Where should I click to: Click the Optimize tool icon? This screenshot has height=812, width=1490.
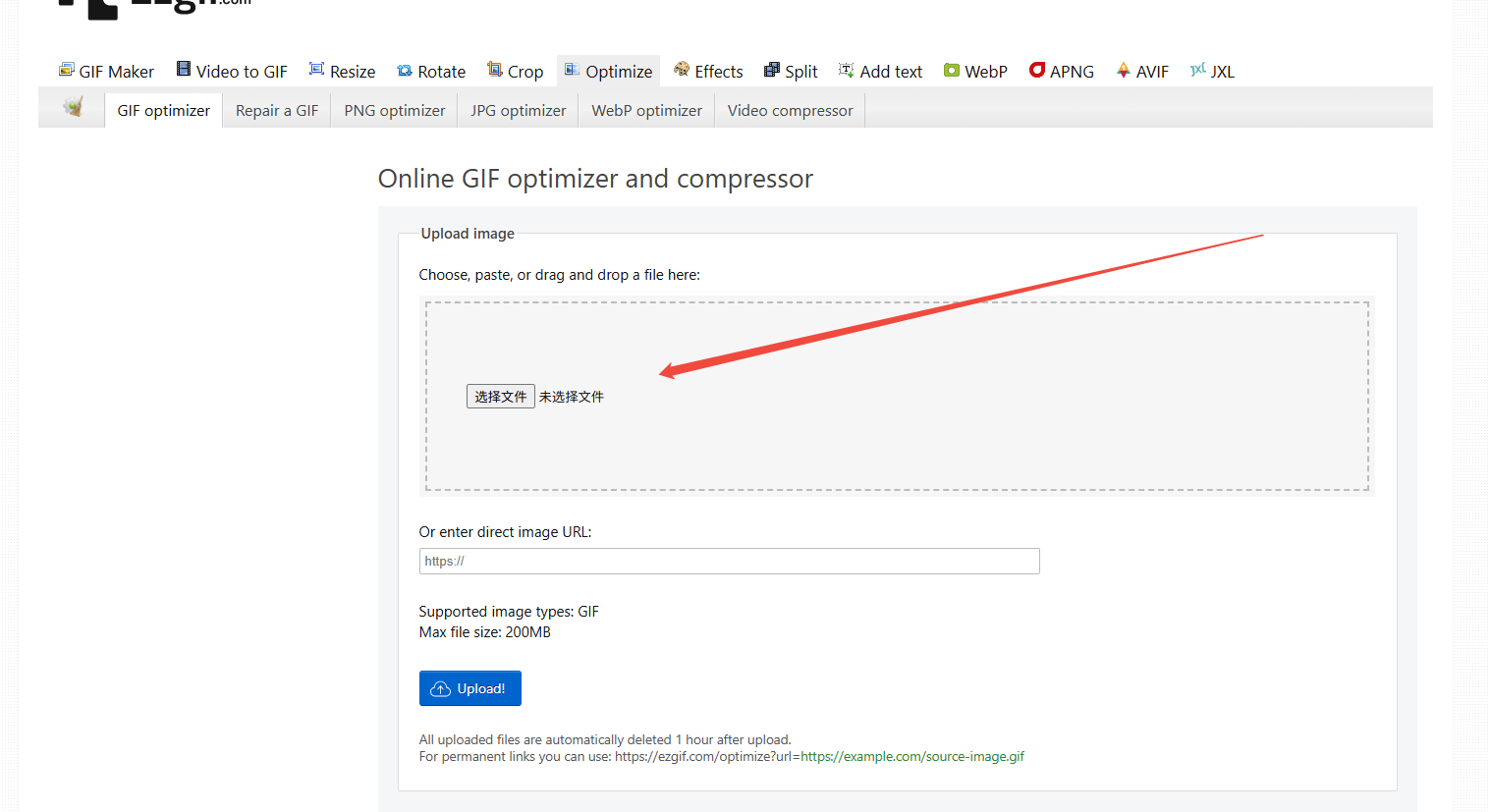(572, 70)
